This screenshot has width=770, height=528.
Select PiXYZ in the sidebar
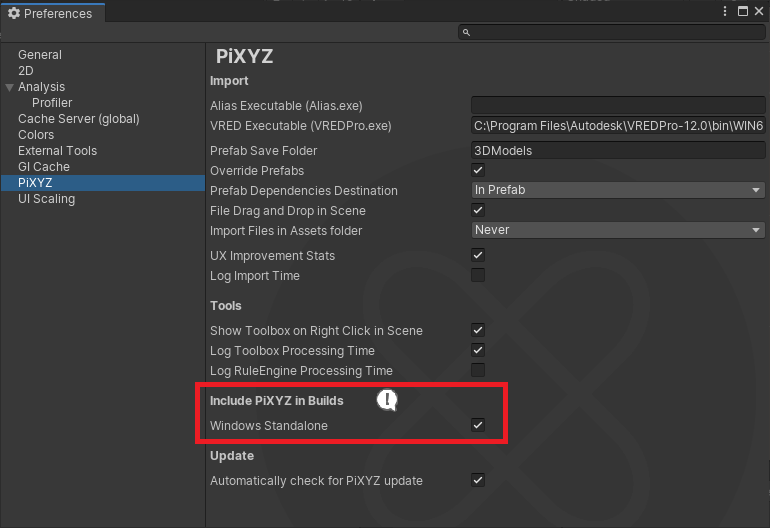[x=103, y=183]
